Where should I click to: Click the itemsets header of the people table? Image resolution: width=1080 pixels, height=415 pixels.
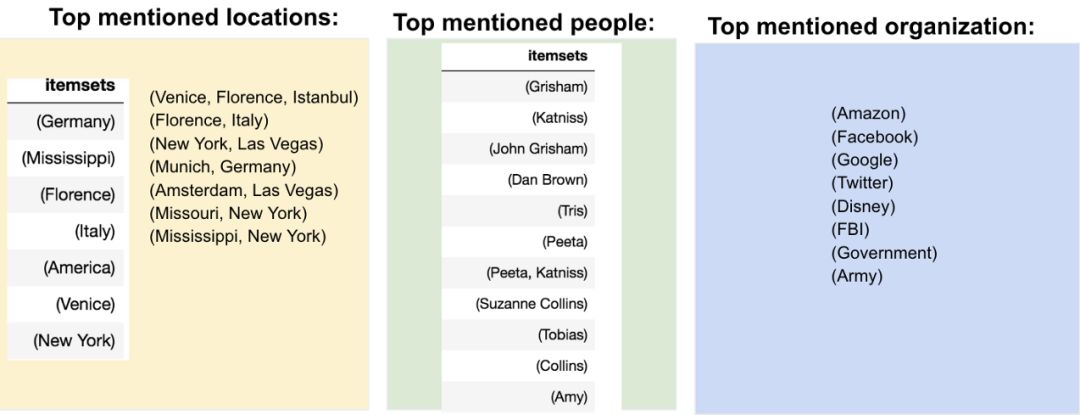[557, 56]
